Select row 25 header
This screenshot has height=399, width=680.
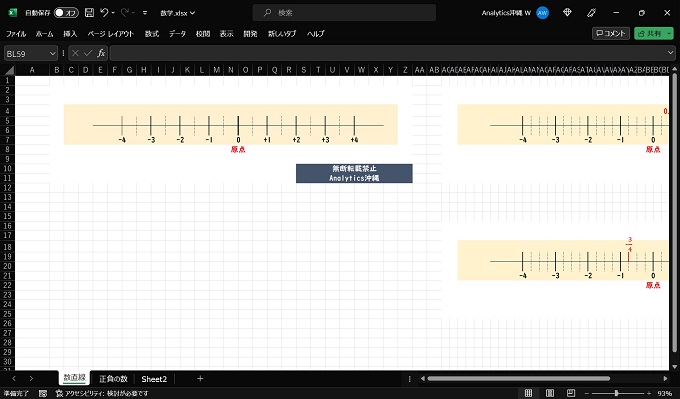tap(7, 314)
